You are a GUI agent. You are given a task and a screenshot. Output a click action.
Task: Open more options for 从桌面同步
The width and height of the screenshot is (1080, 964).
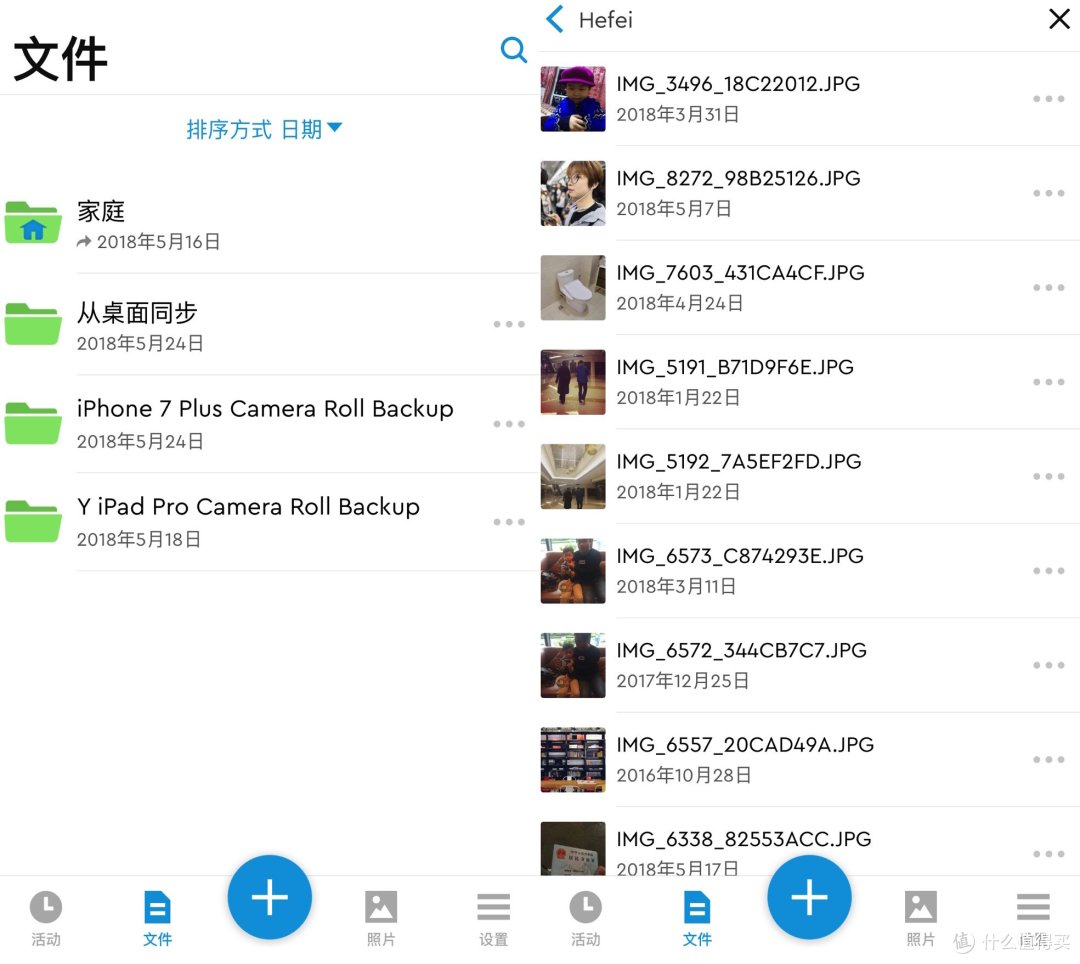pos(509,324)
